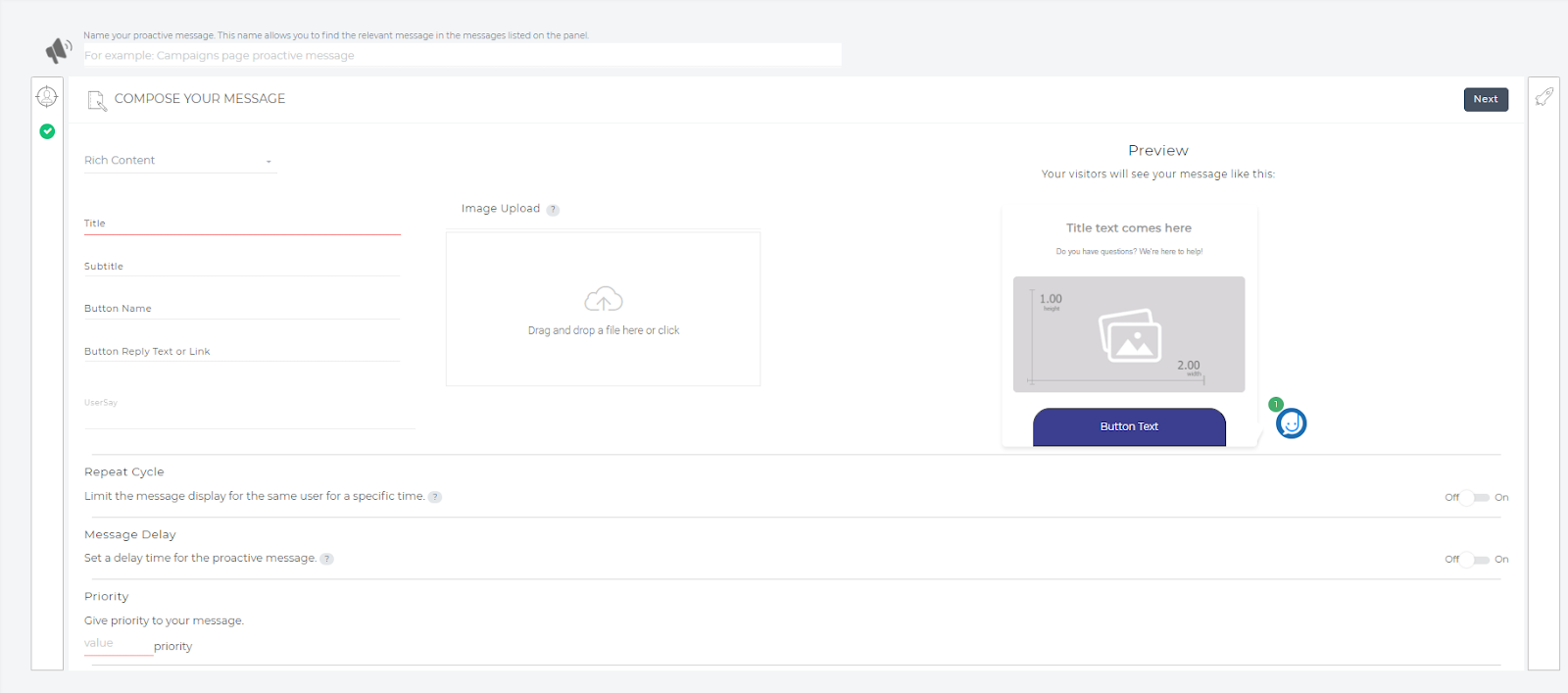
Task: Click the Button Text preview button
Action: click(x=1129, y=427)
